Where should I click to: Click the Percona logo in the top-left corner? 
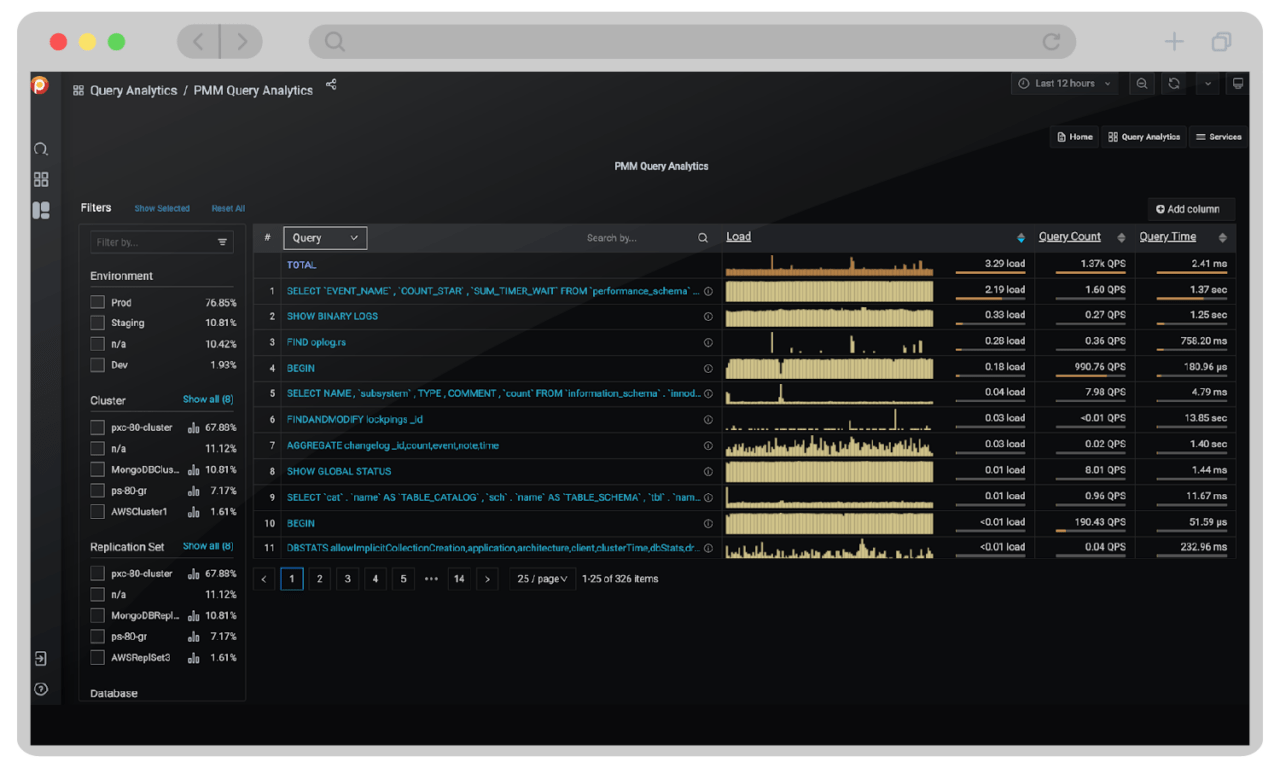(x=39, y=85)
